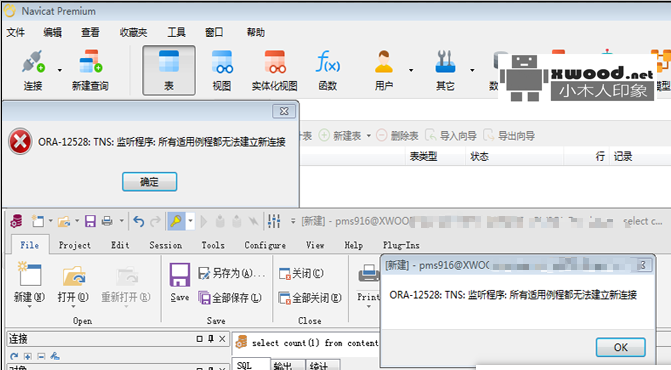Select the Plug-Ins ribbon tab

[401, 245]
